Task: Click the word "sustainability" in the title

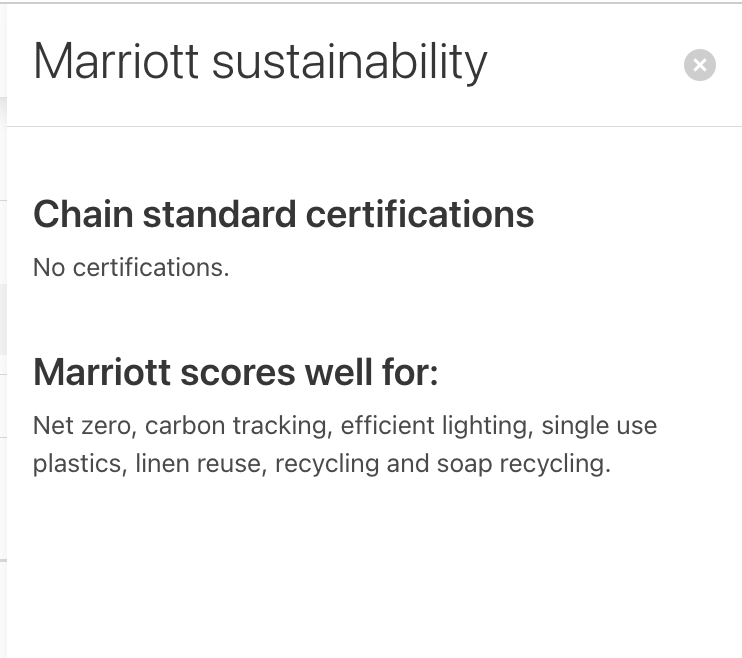Action: click(x=350, y=62)
